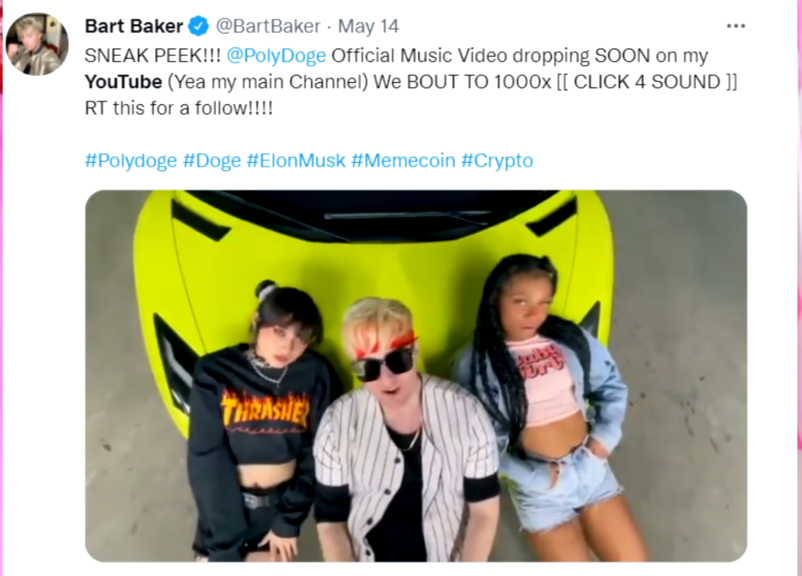Click the blue verified badge icon
Viewport: 802px width, 576px height.
[198, 26]
